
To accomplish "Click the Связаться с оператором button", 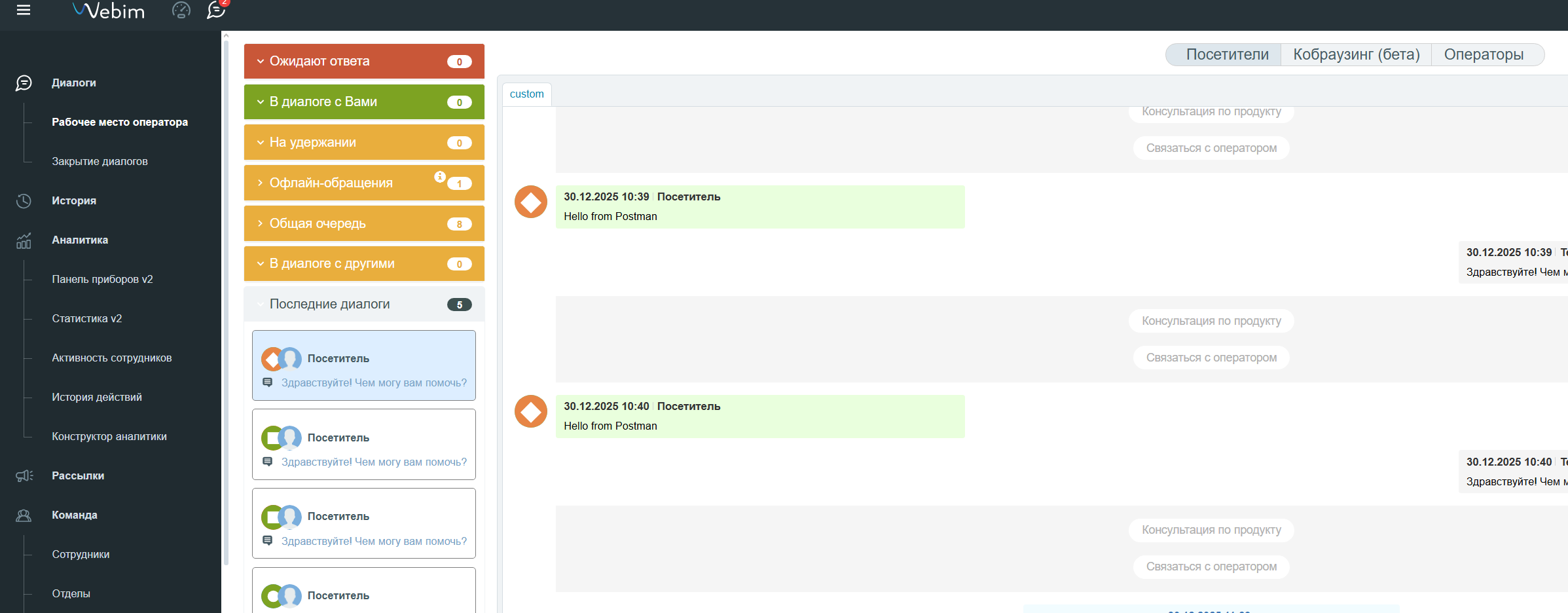I will [x=1211, y=358].
